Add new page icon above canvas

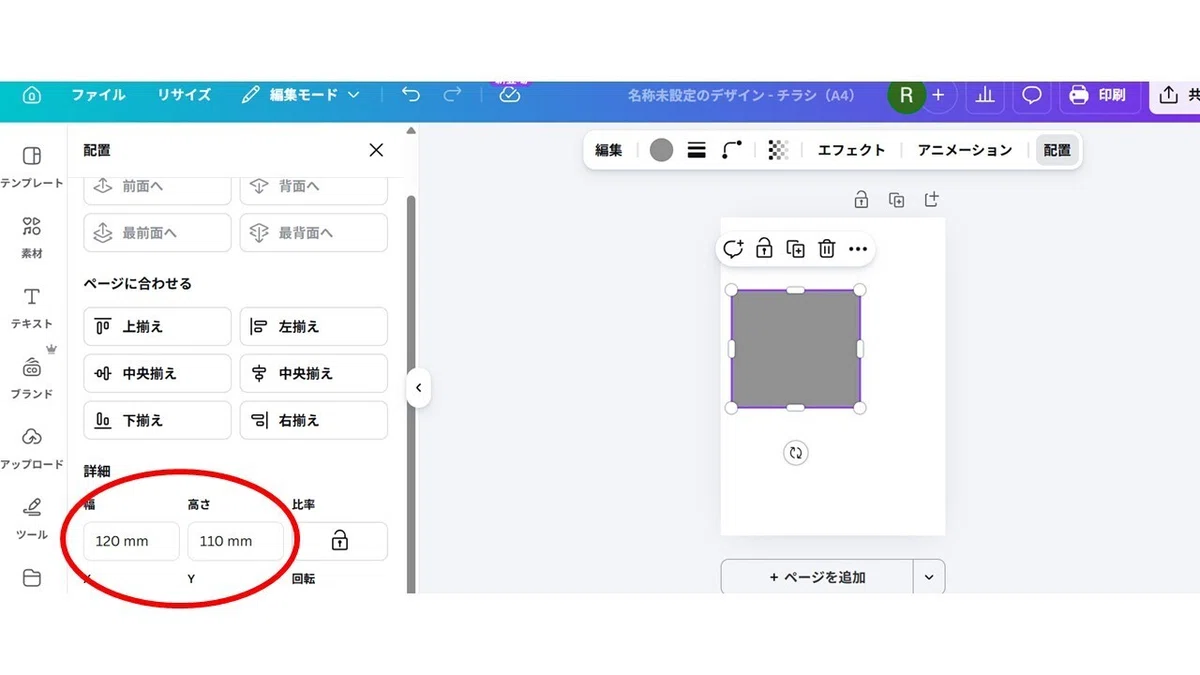pos(931,200)
